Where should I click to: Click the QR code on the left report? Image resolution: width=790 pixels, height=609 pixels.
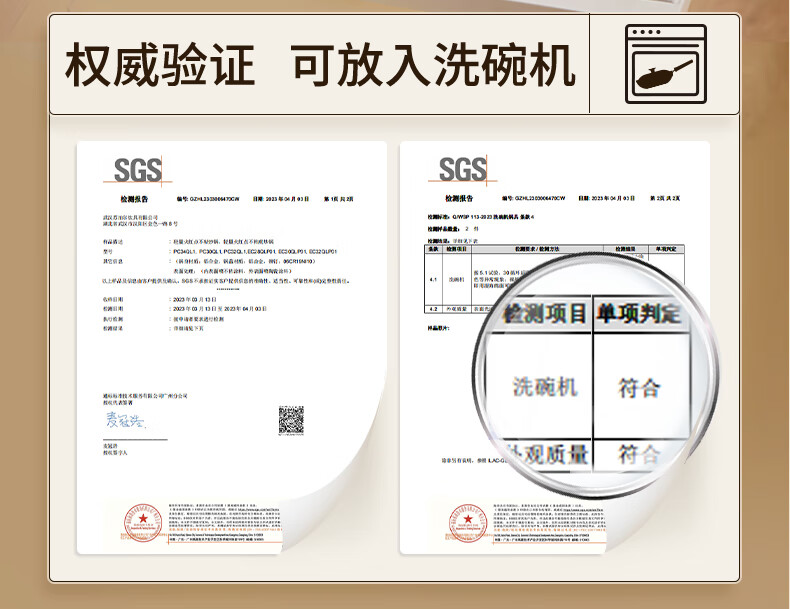point(291,420)
